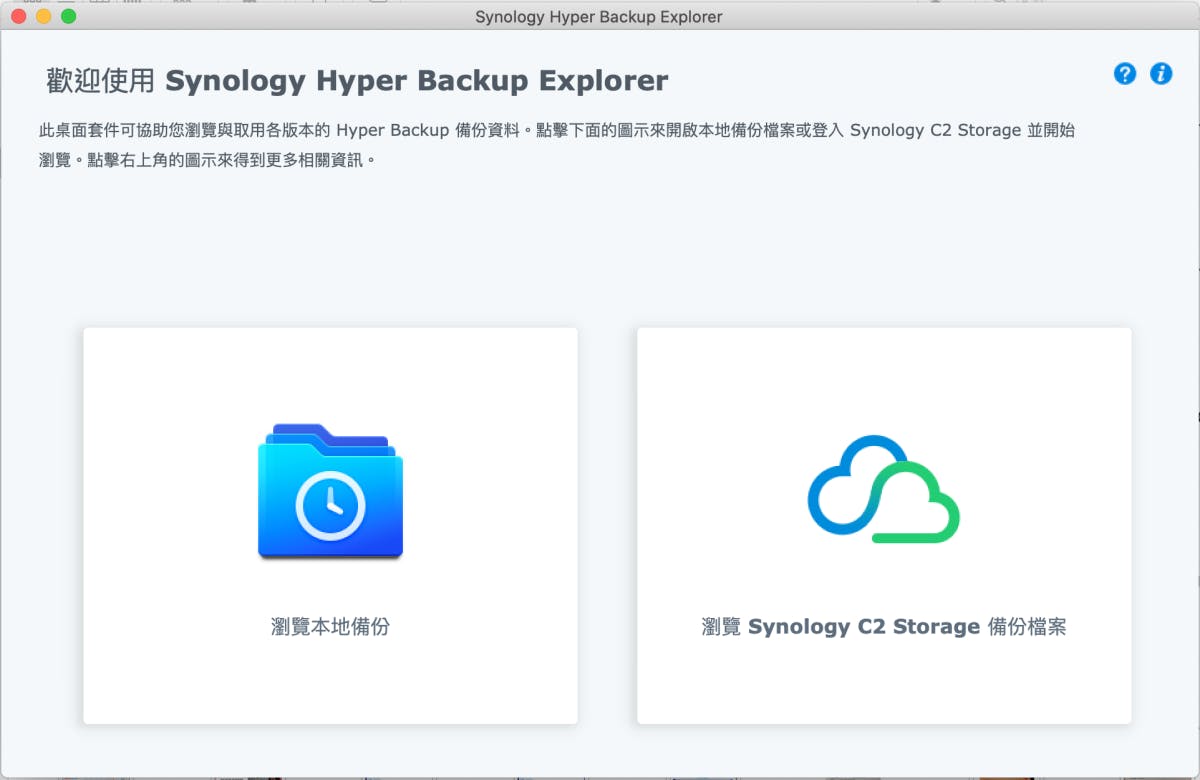
Task: Click the Synology C2 cloud logo
Action: coord(883,489)
